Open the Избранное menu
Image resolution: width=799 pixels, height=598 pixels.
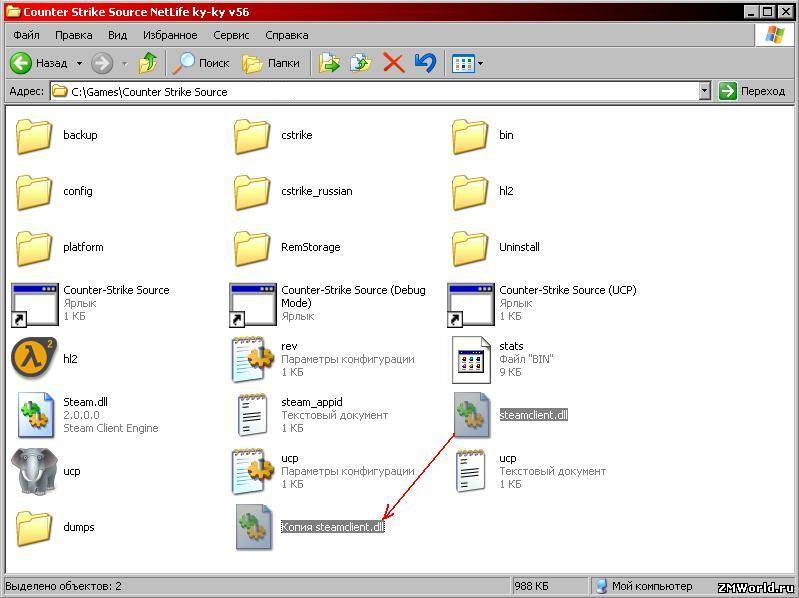[x=170, y=35]
